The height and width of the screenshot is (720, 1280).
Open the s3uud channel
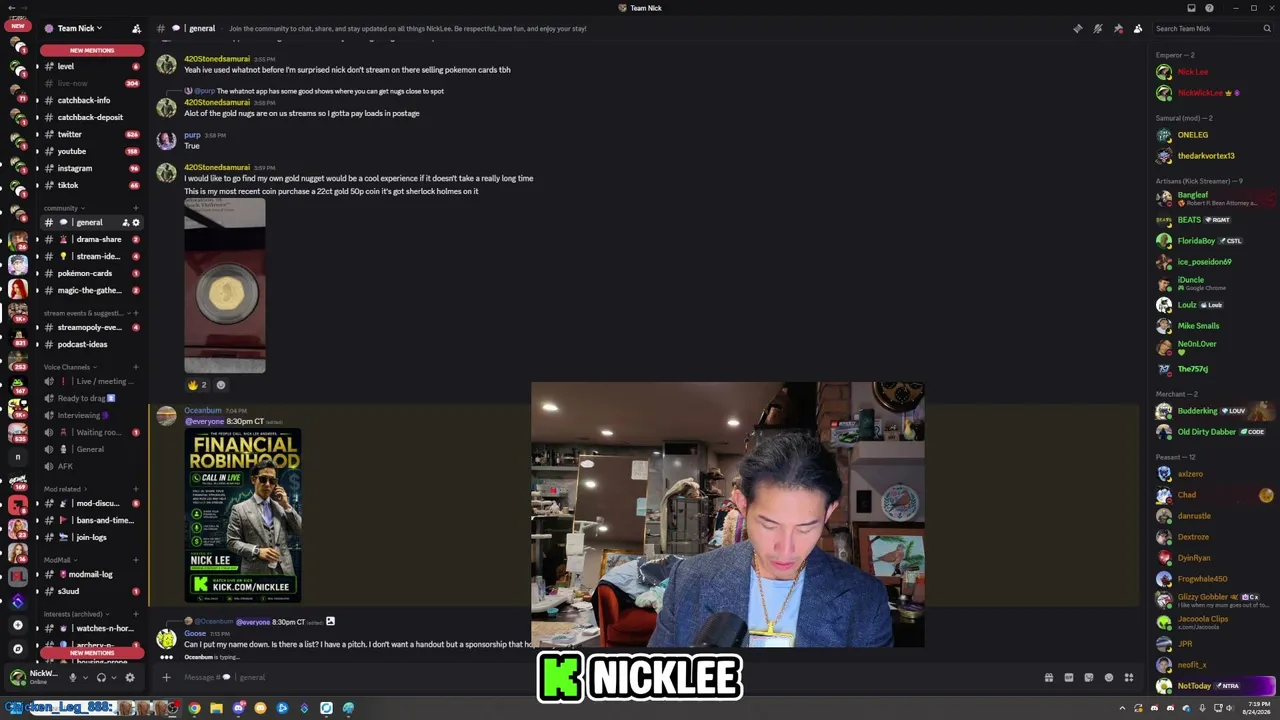90,591
